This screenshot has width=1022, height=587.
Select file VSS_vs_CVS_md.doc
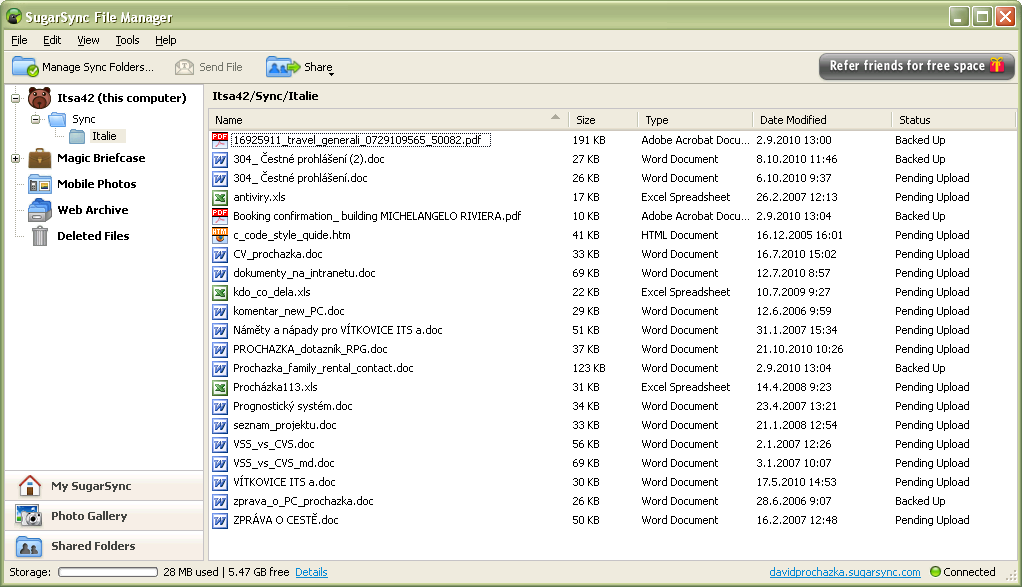coord(284,463)
